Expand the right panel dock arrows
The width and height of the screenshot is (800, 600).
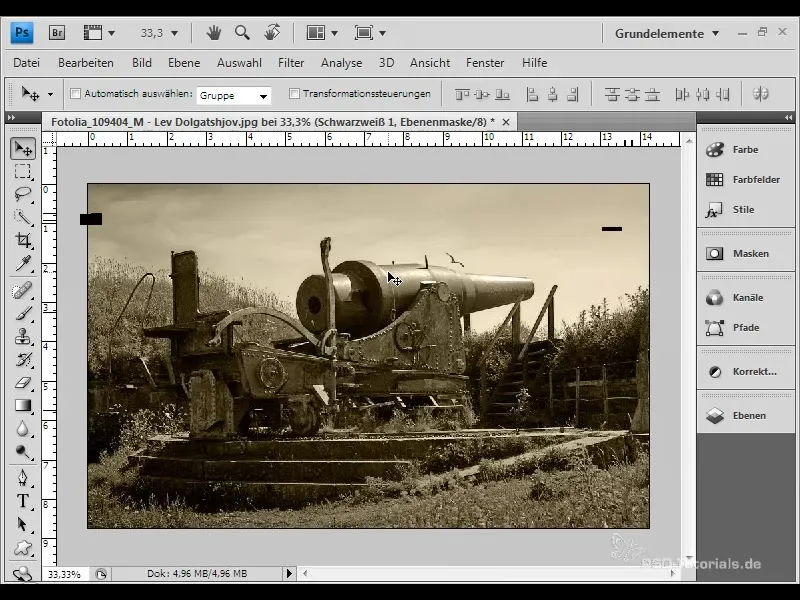tap(788, 118)
